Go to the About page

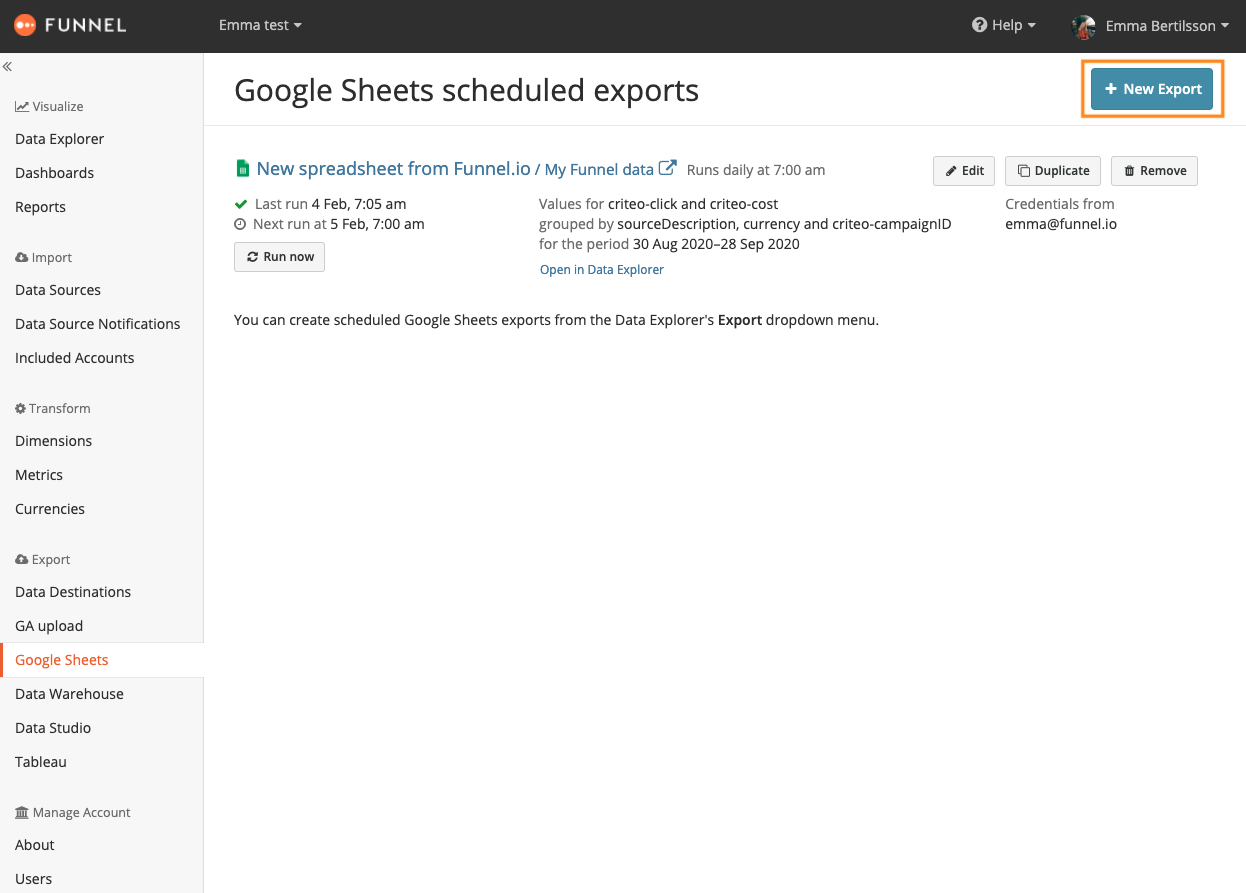[35, 845]
